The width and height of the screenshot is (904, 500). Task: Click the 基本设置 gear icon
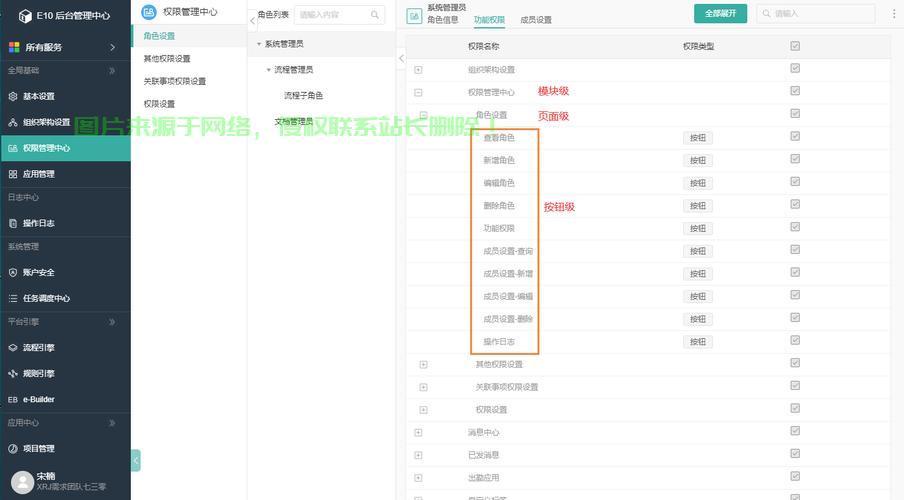(x=13, y=96)
